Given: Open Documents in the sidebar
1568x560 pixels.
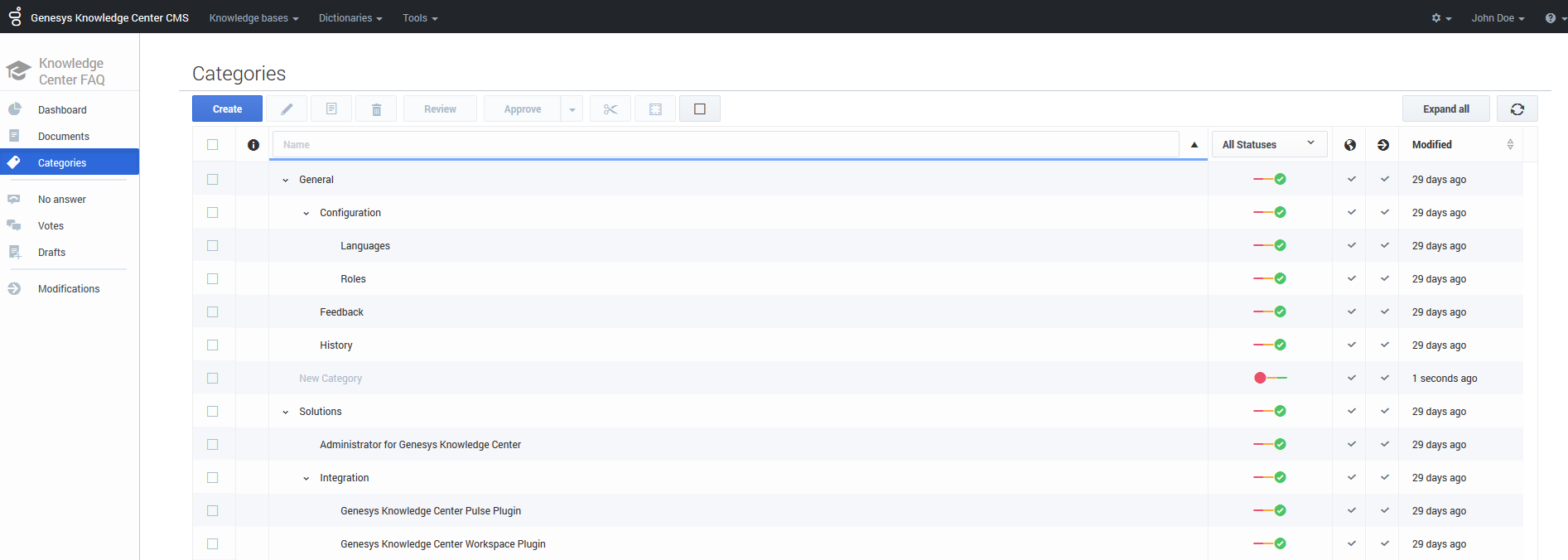Looking at the screenshot, I should coord(64,137).
